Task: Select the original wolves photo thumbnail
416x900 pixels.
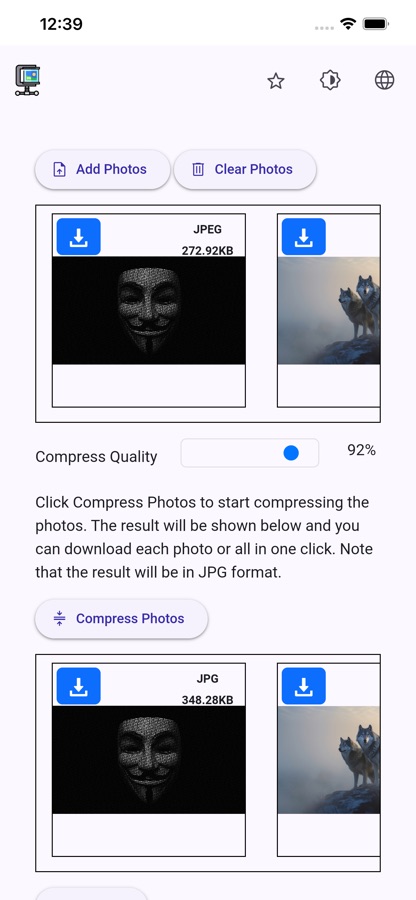Action: point(329,311)
